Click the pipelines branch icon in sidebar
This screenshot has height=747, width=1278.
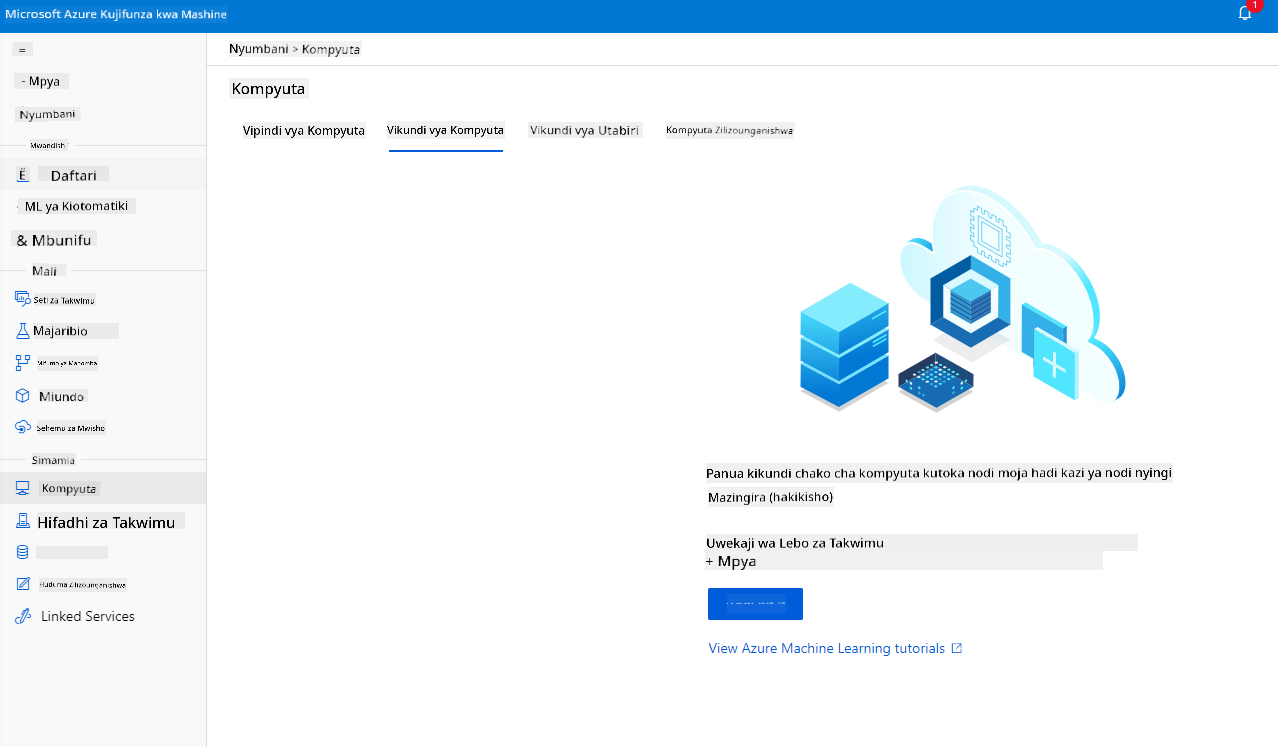click(23, 362)
